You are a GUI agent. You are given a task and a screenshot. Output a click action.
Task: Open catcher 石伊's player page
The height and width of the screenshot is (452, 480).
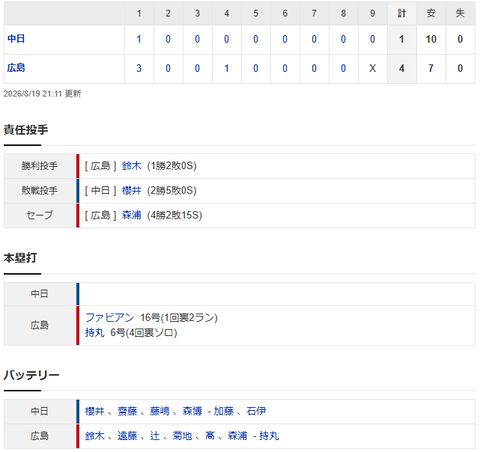click(x=256, y=411)
